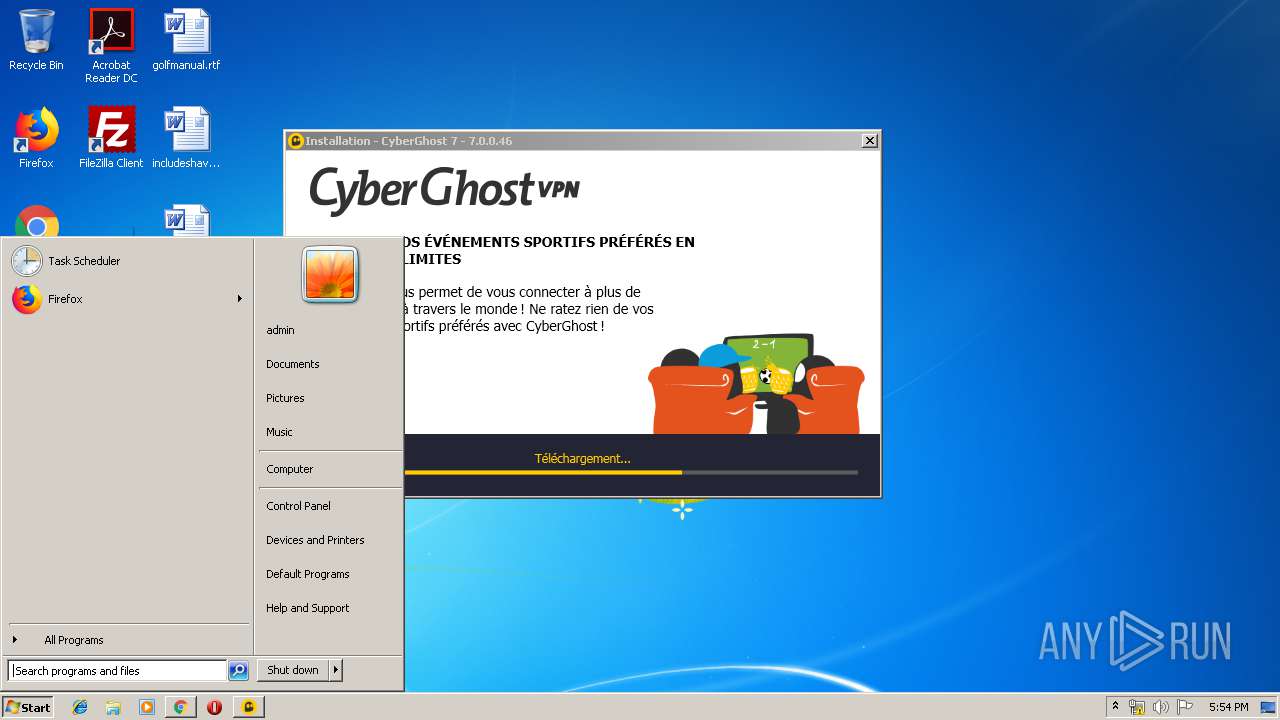Open Computer from the Start menu

click(x=289, y=469)
